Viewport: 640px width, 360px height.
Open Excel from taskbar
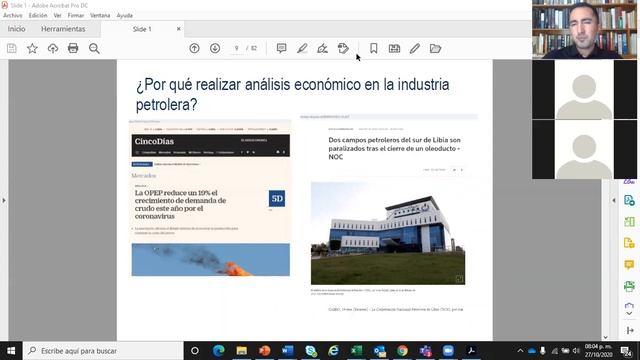(356, 351)
